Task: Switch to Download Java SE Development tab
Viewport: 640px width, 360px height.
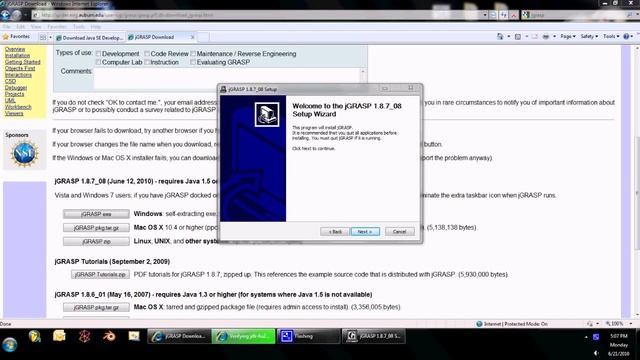Action: click(x=89, y=38)
